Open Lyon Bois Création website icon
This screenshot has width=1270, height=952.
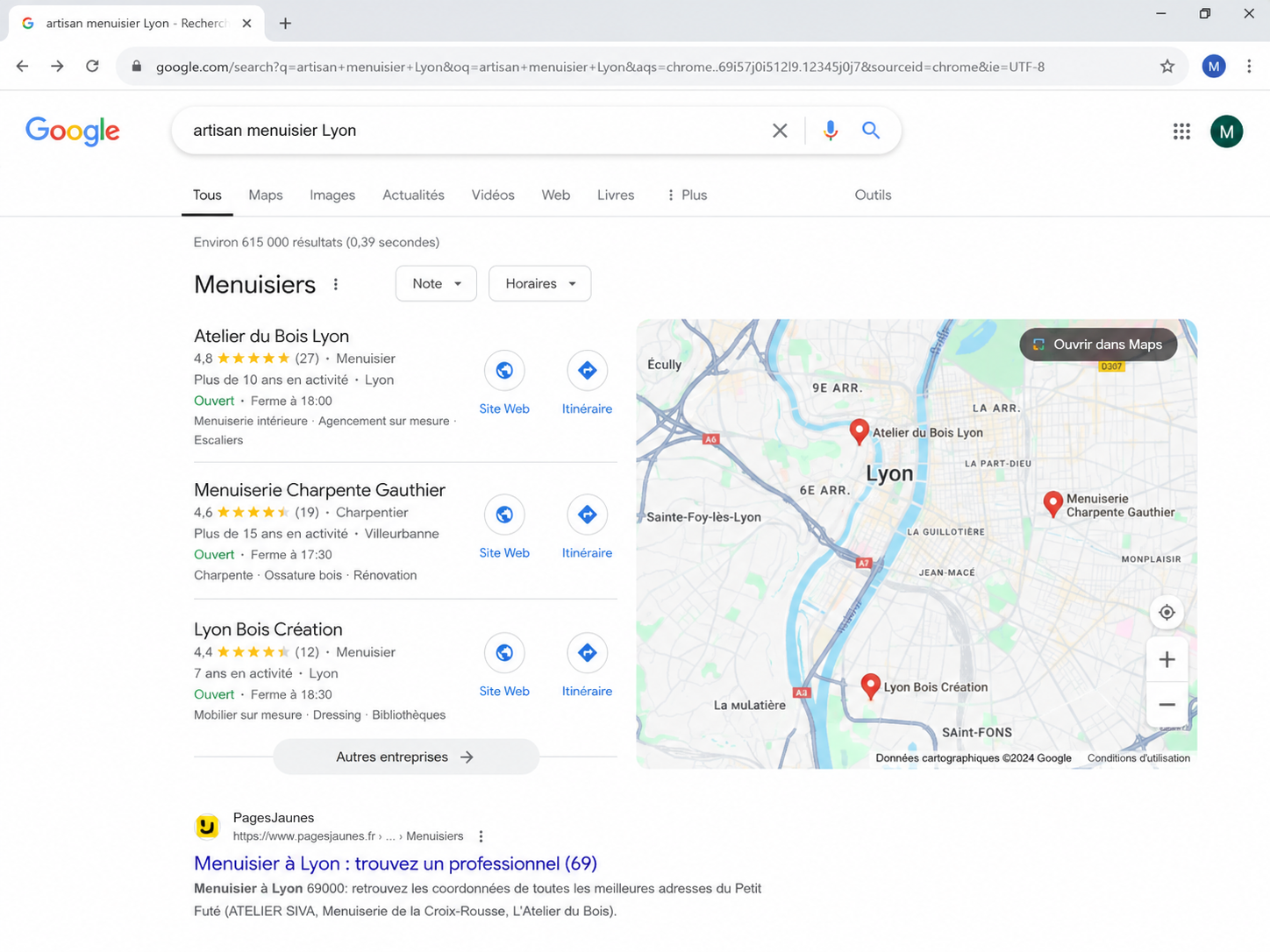[x=504, y=653]
